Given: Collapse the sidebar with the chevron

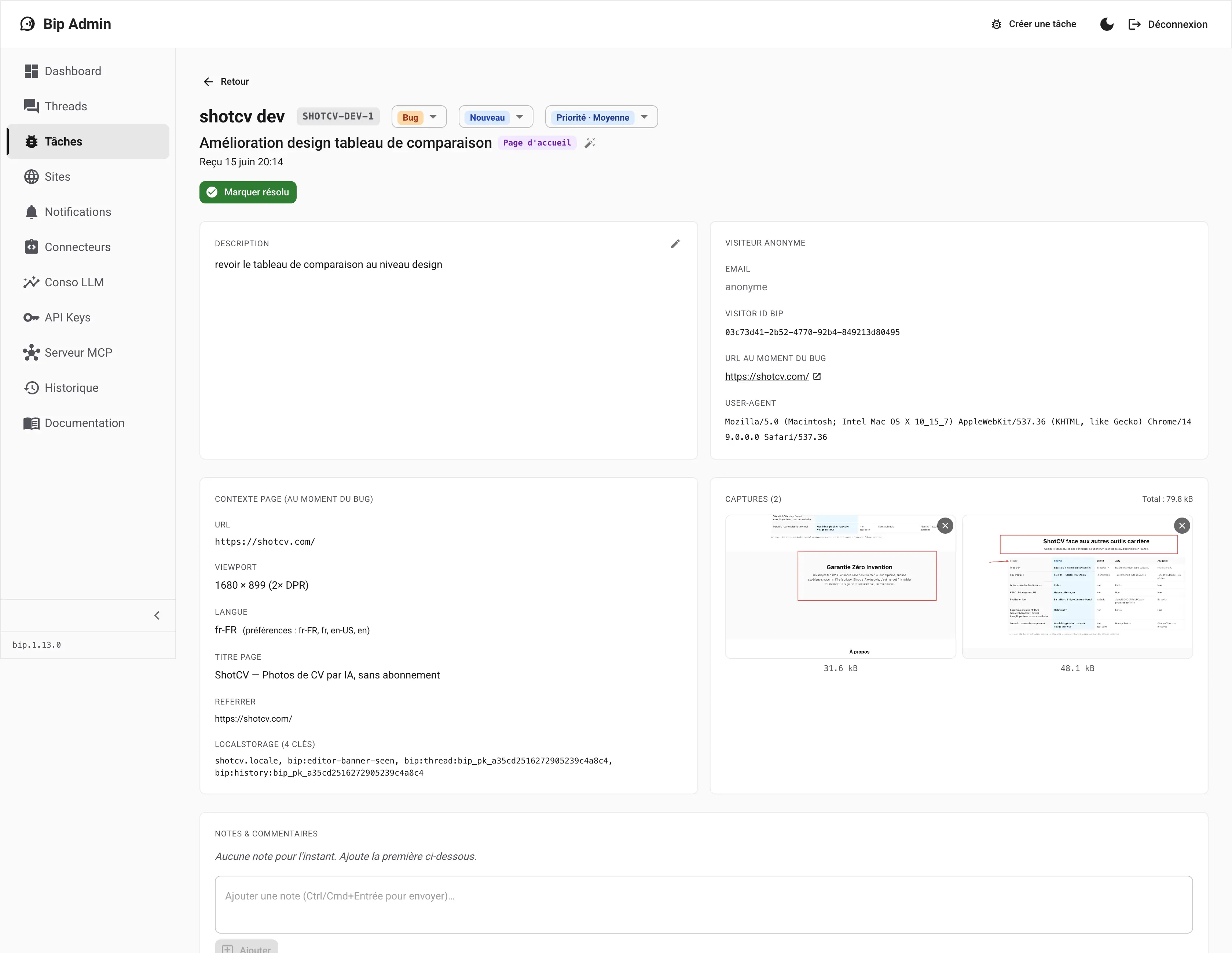Looking at the screenshot, I should click(x=157, y=615).
